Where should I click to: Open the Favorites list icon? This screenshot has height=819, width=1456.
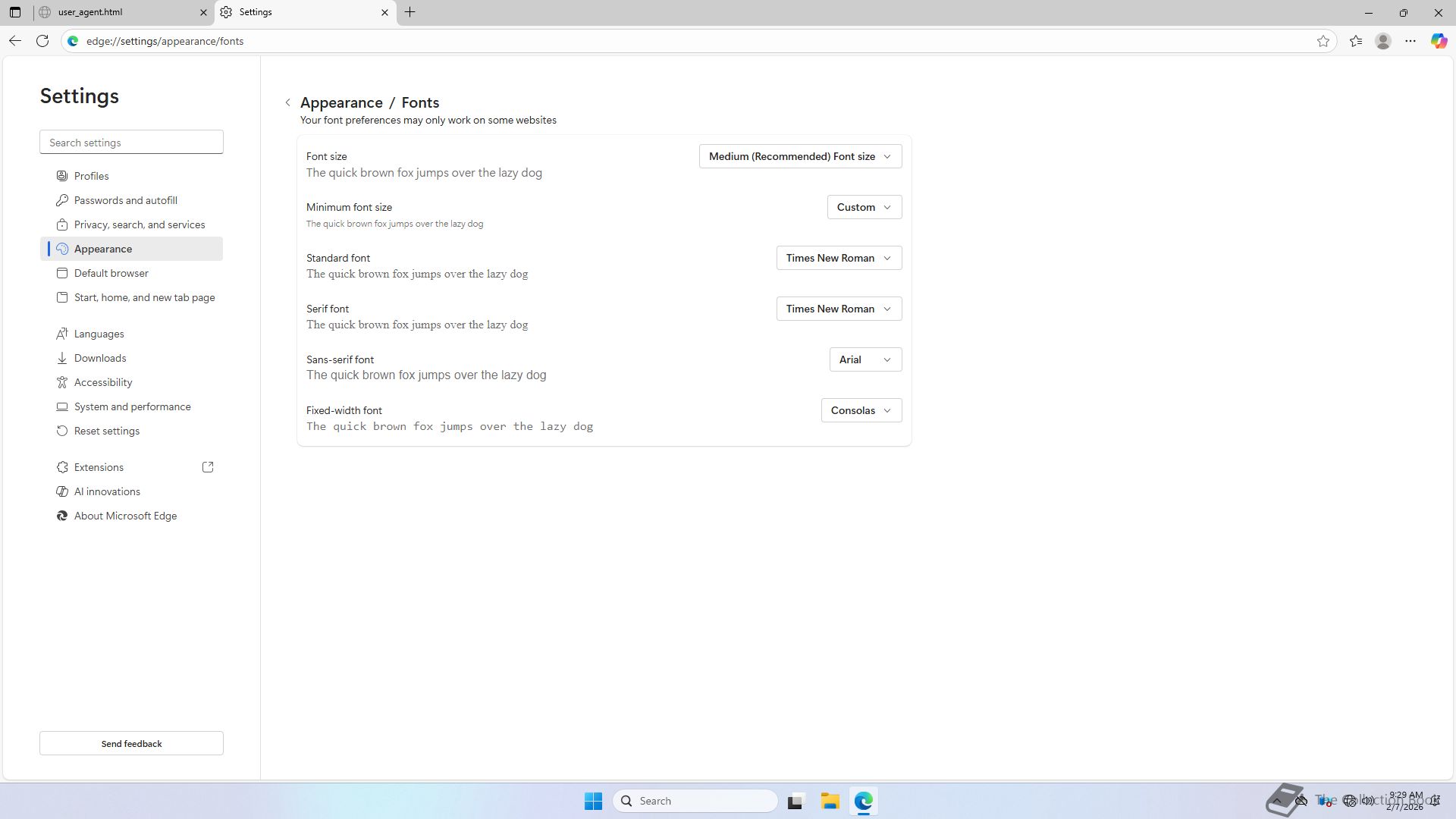click(1356, 41)
